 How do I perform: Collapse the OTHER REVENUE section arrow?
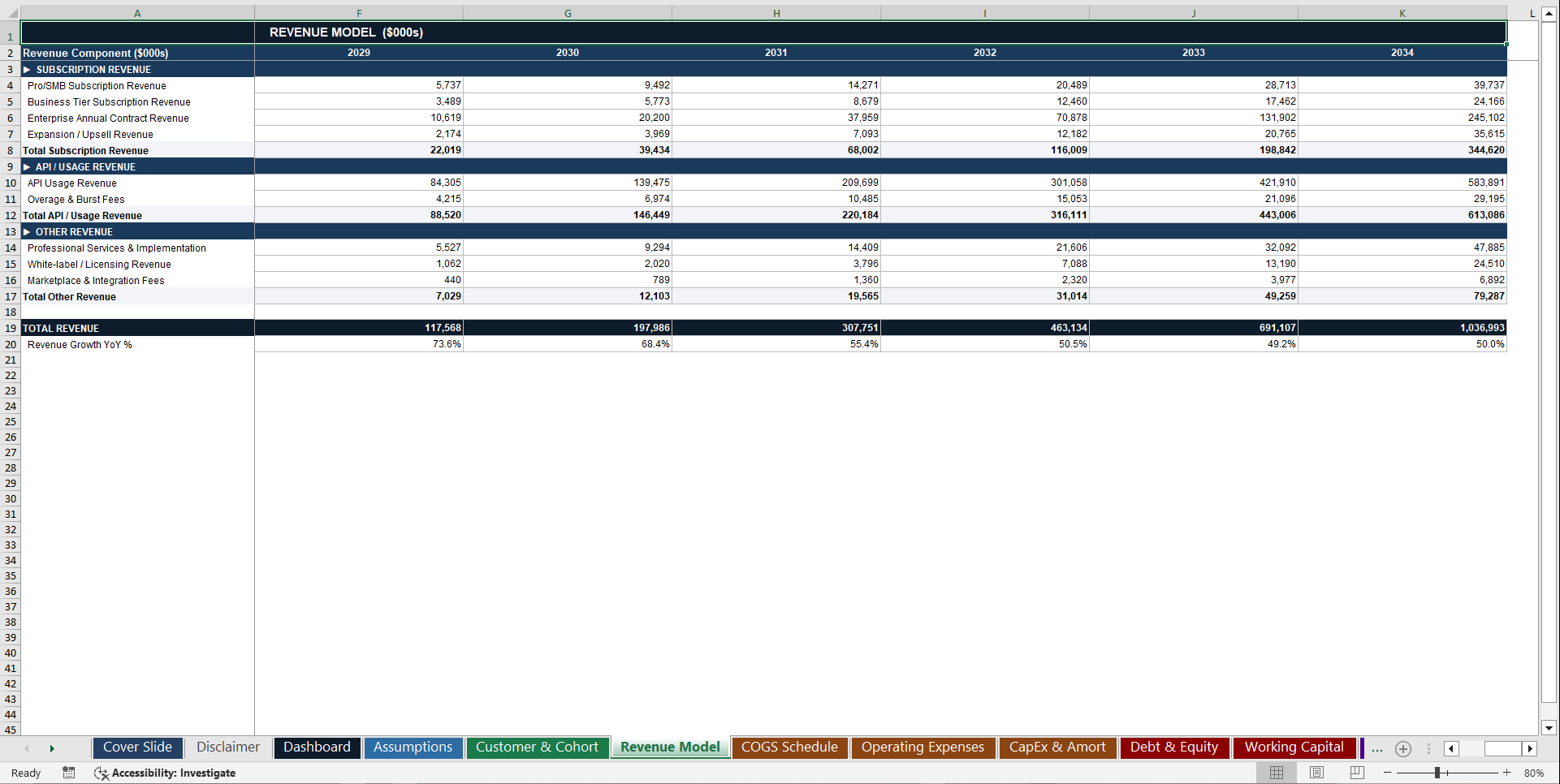tap(27, 231)
